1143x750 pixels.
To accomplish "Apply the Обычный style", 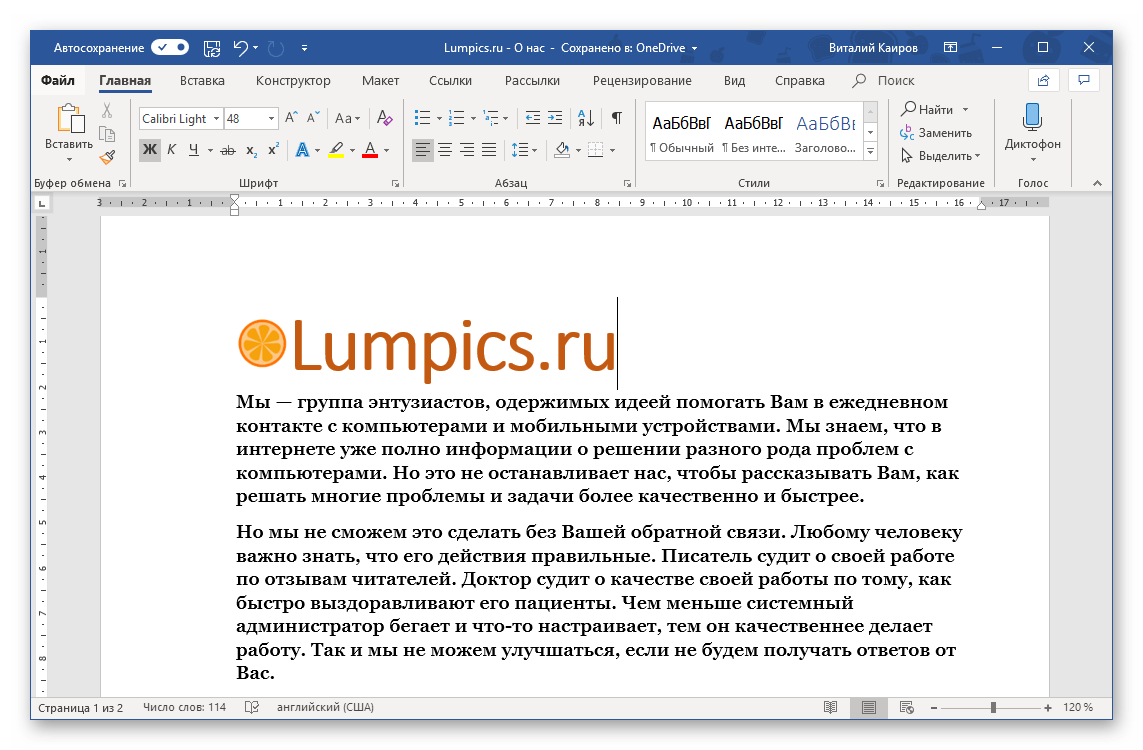I will (681, 132).
